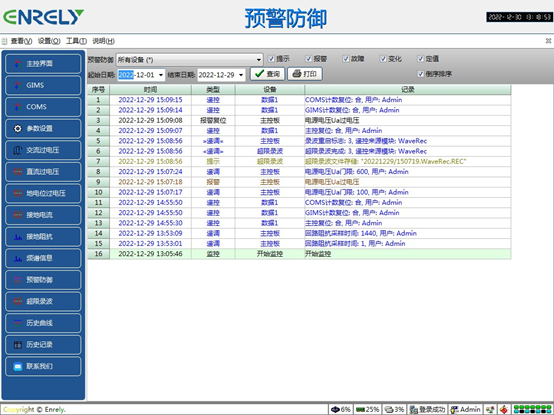
Task: Open the 查看(V) menu
Action: 21,41
